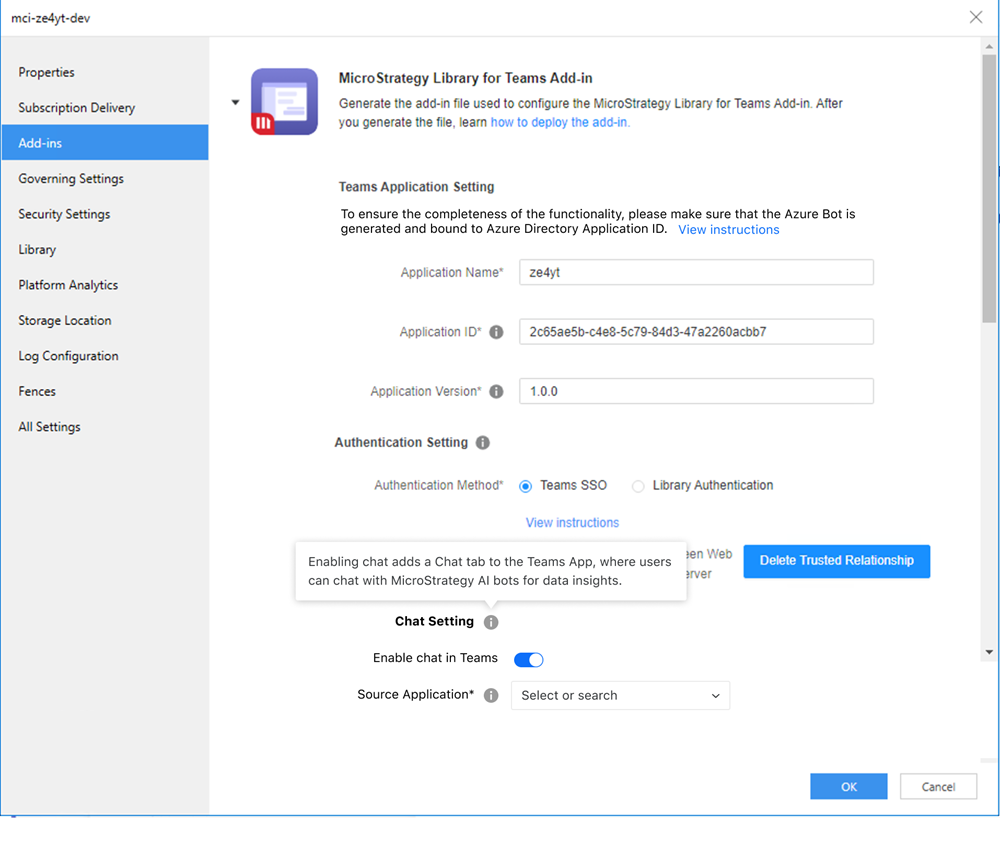
Task: Go to Platform Analytics in sidebar
Action: [x=68, y=285]
